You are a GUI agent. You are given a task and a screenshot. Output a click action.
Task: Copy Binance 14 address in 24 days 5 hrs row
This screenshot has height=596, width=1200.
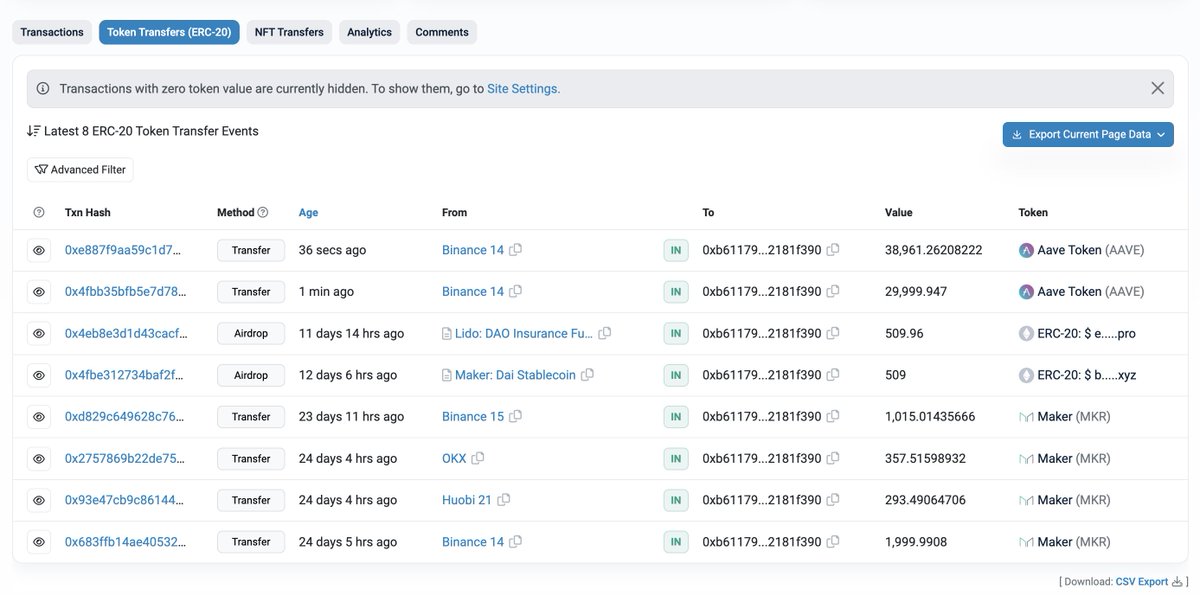coord(516,541)
